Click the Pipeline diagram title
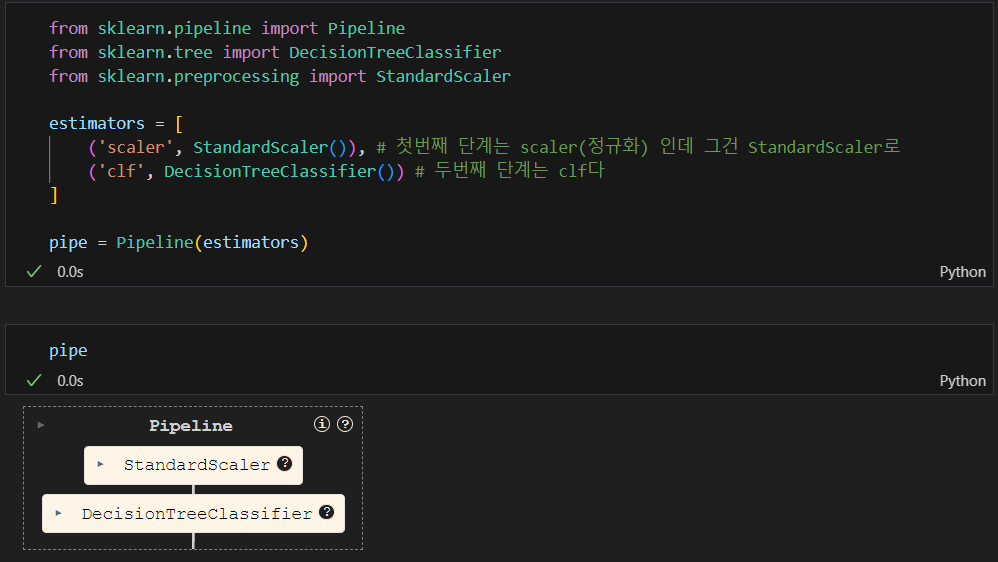Viewport: 998px width, 562px height. (x=191, y=426)
